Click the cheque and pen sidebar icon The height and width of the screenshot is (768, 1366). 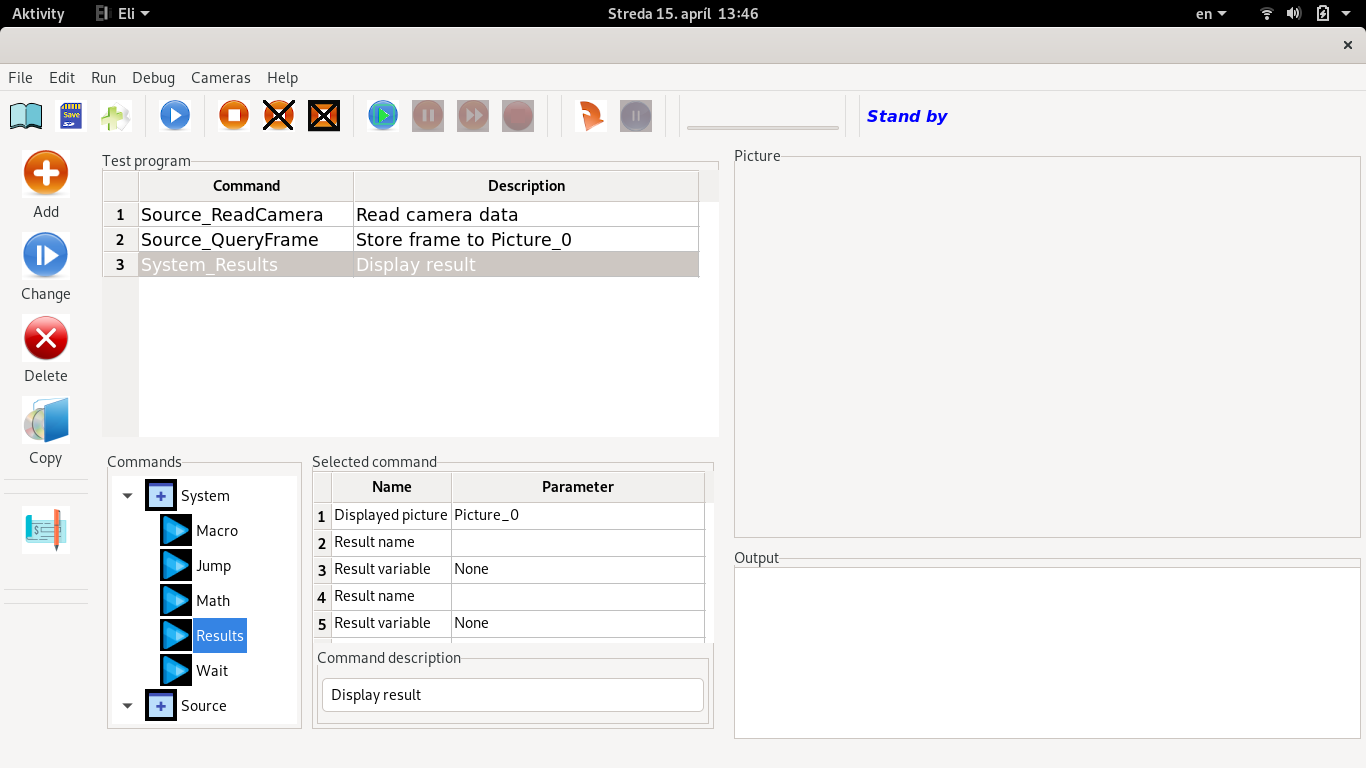46,530
